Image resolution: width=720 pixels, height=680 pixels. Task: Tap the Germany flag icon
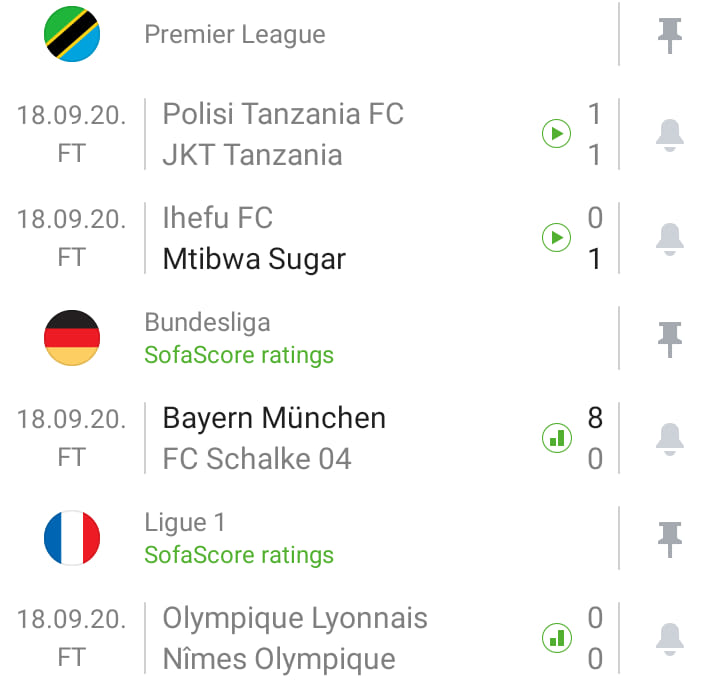pyautogui.click(x=72, y=338)
